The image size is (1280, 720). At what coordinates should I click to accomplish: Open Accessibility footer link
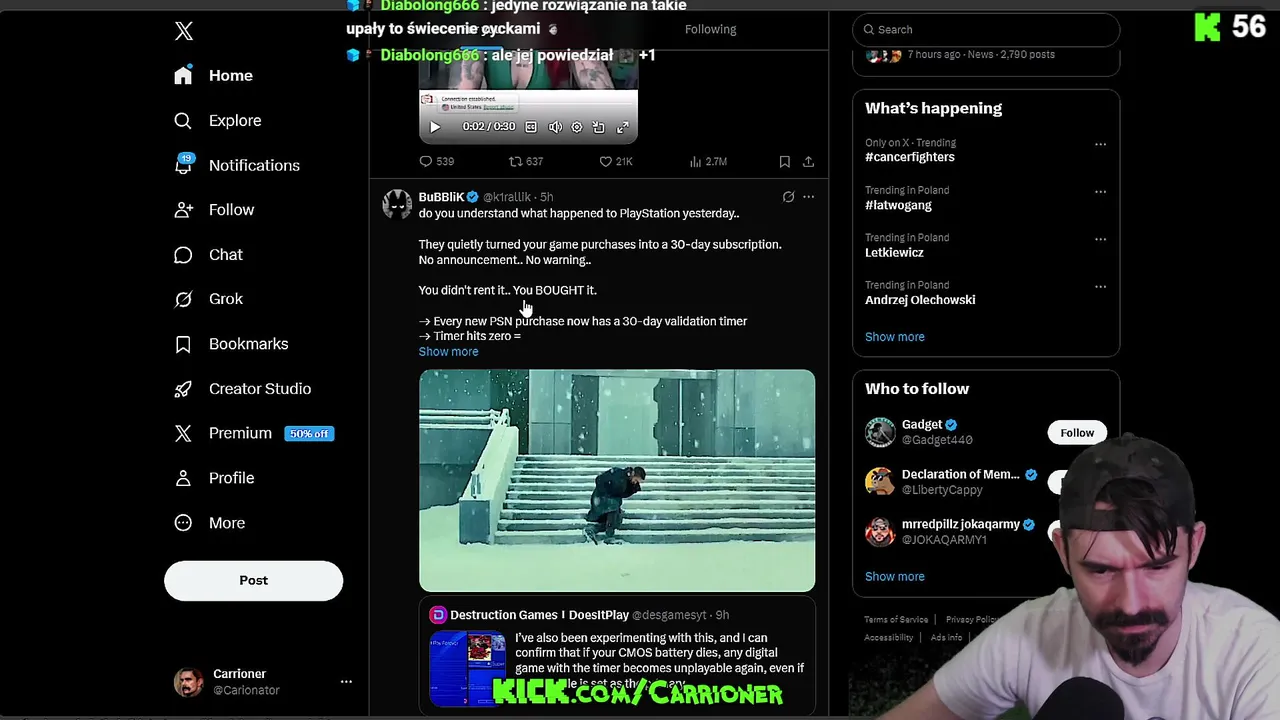[x=888, y=638]
